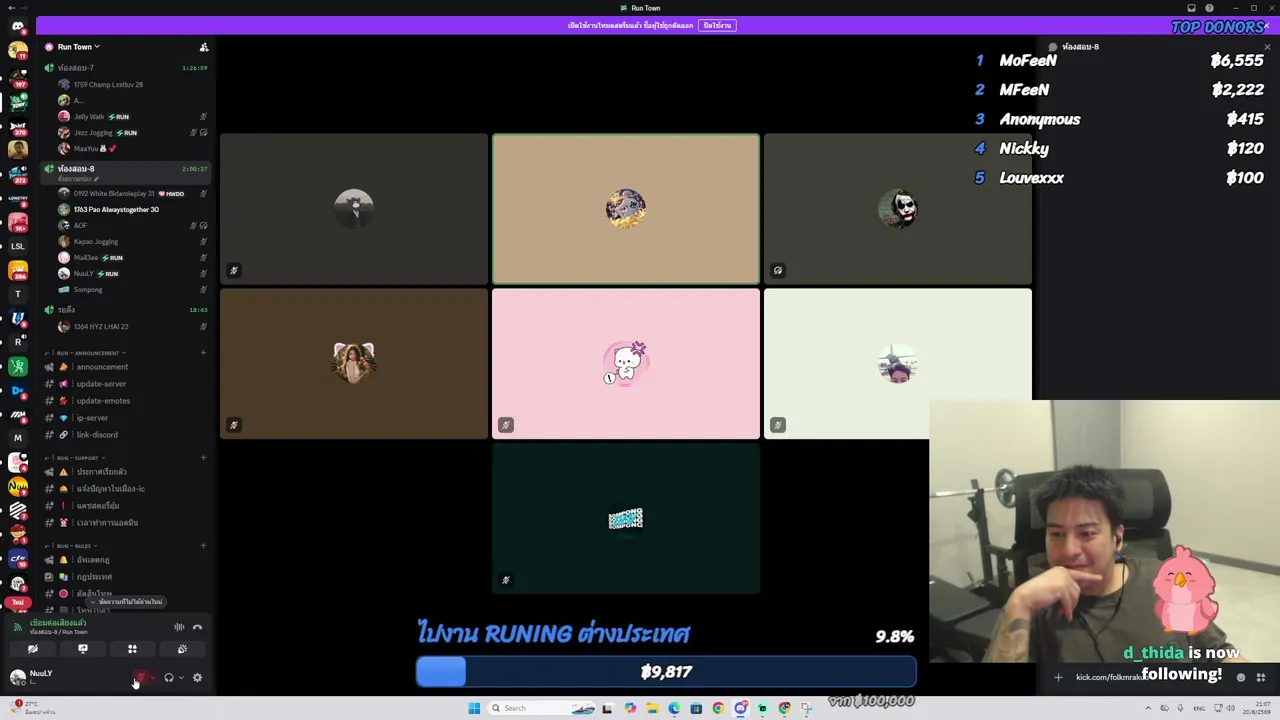Open the soundboard button in voice panel
The height and width of the screenshot is (720, 1280).
tap(182, 649)
